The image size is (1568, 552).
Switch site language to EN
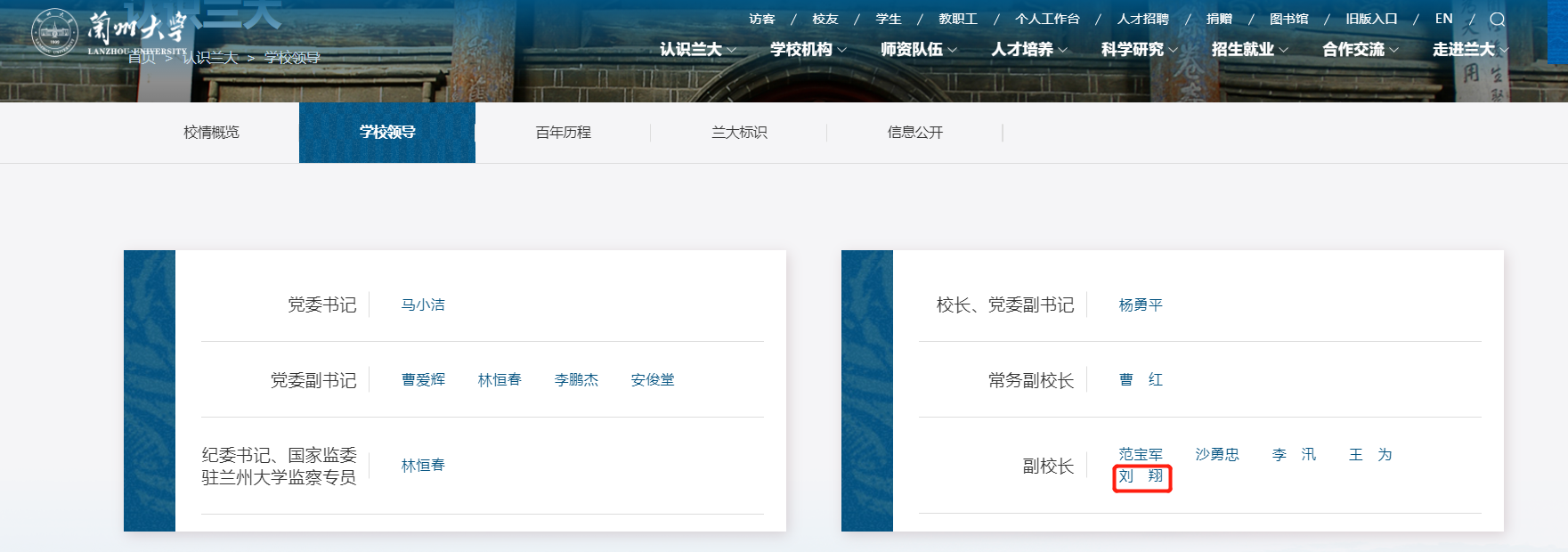[x=1443, y=19]
